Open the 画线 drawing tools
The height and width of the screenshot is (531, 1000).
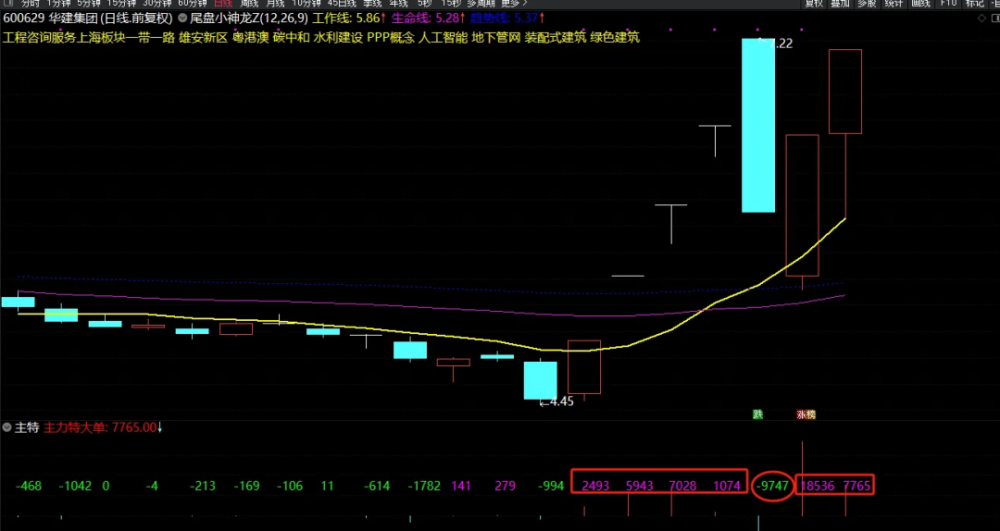click(x=920, y=3)
